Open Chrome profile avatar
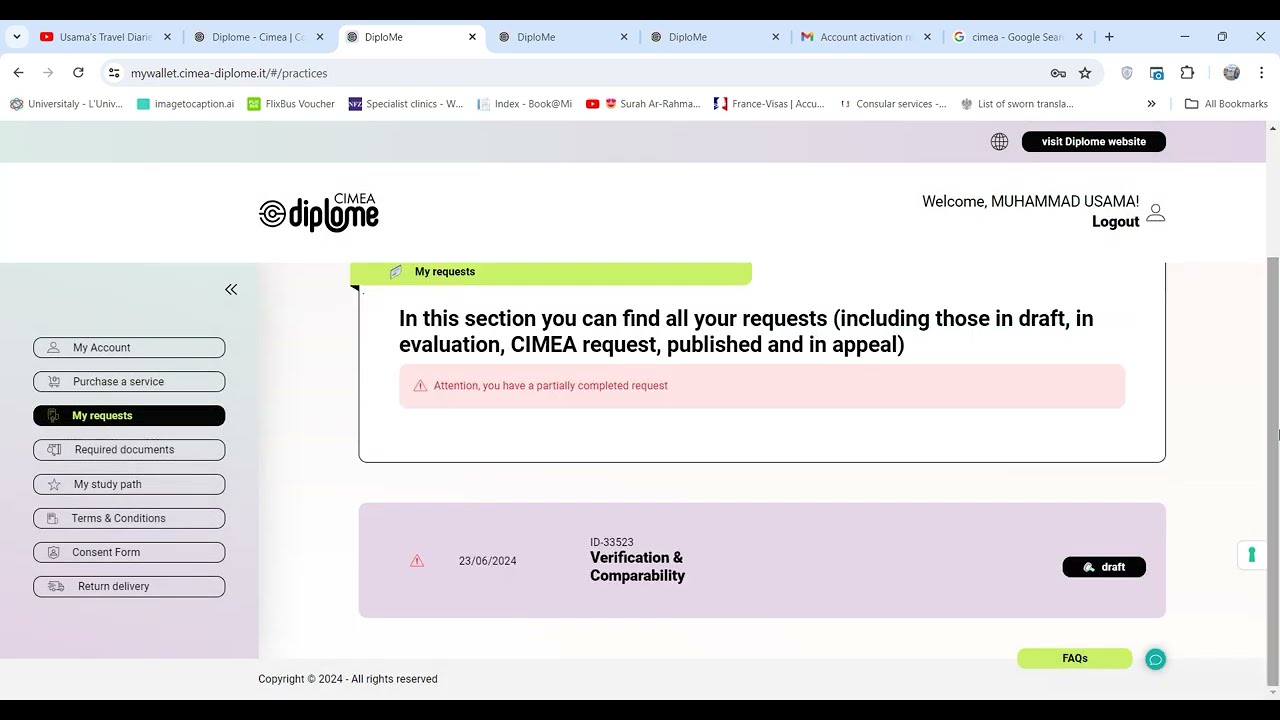Viewport: 1280px width, 720px height. click(1231, 73)
